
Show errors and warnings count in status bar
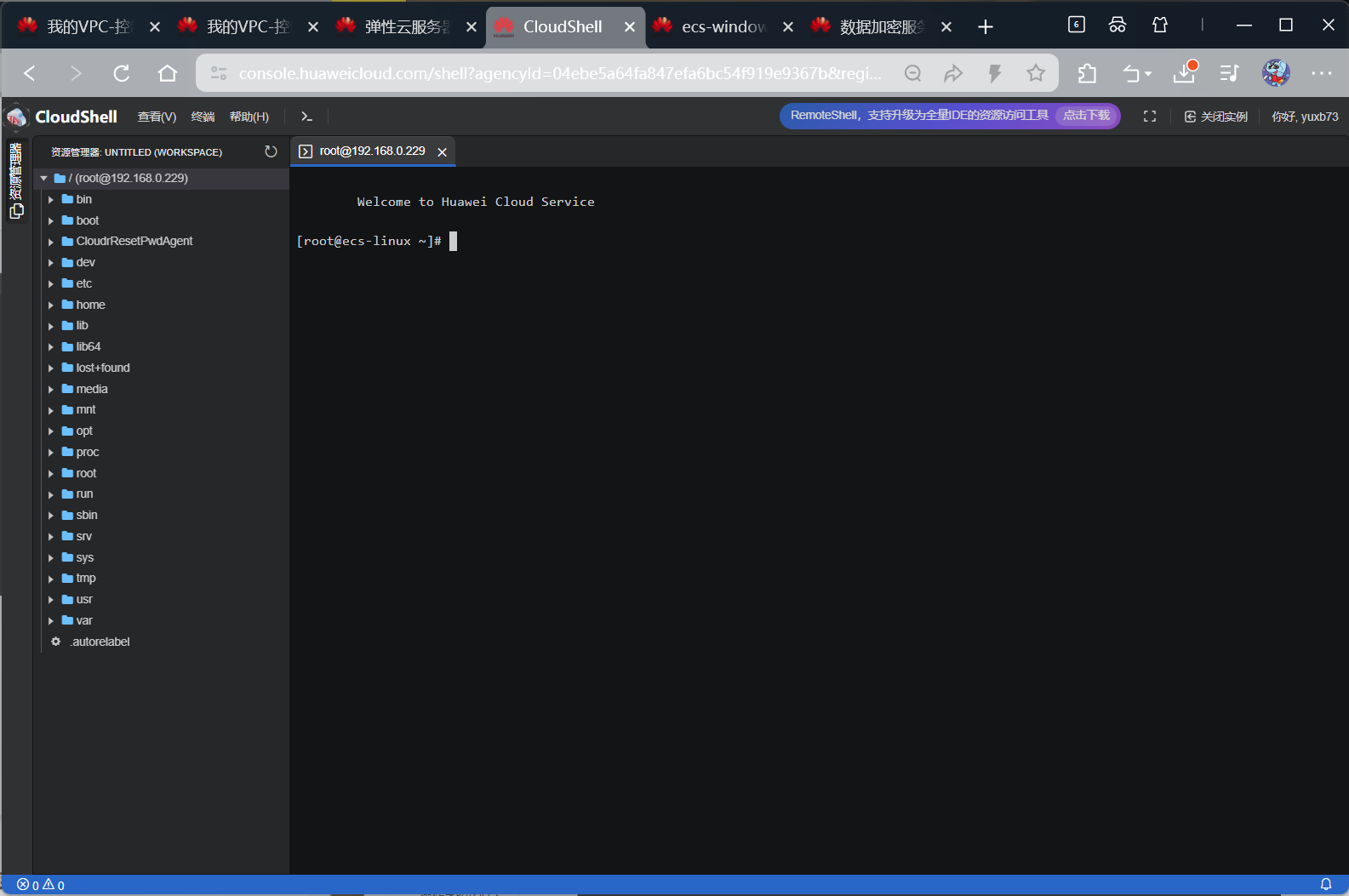[41, 885]
